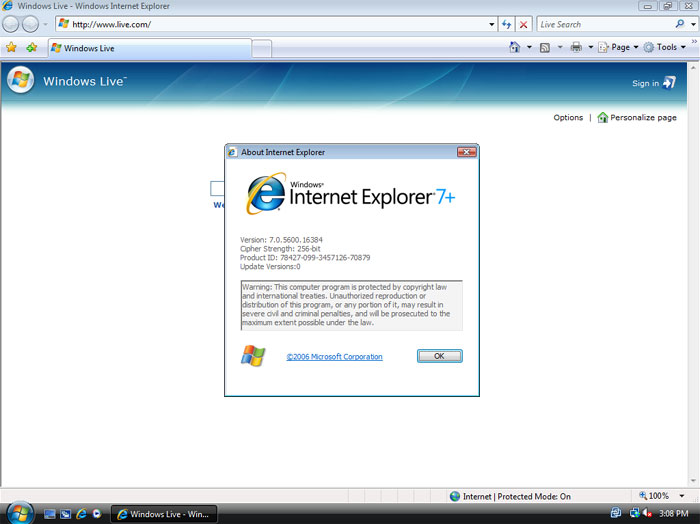The image size is (700, 524).
Task: Click the Options link
Action: [568, 117]
